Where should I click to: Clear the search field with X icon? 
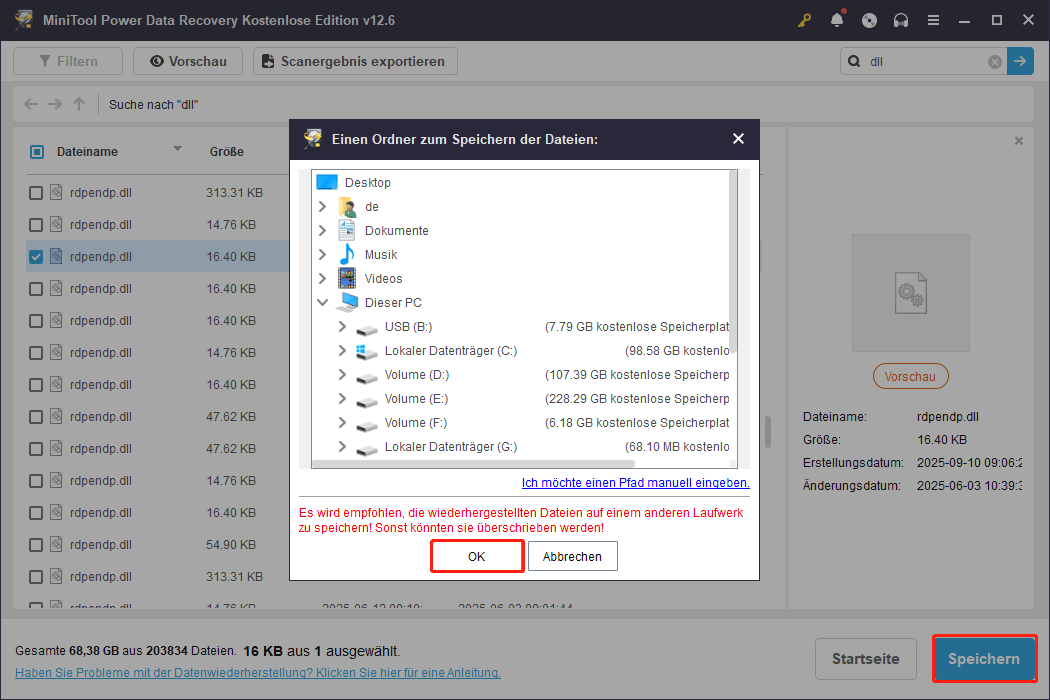(x=995, y=61)
